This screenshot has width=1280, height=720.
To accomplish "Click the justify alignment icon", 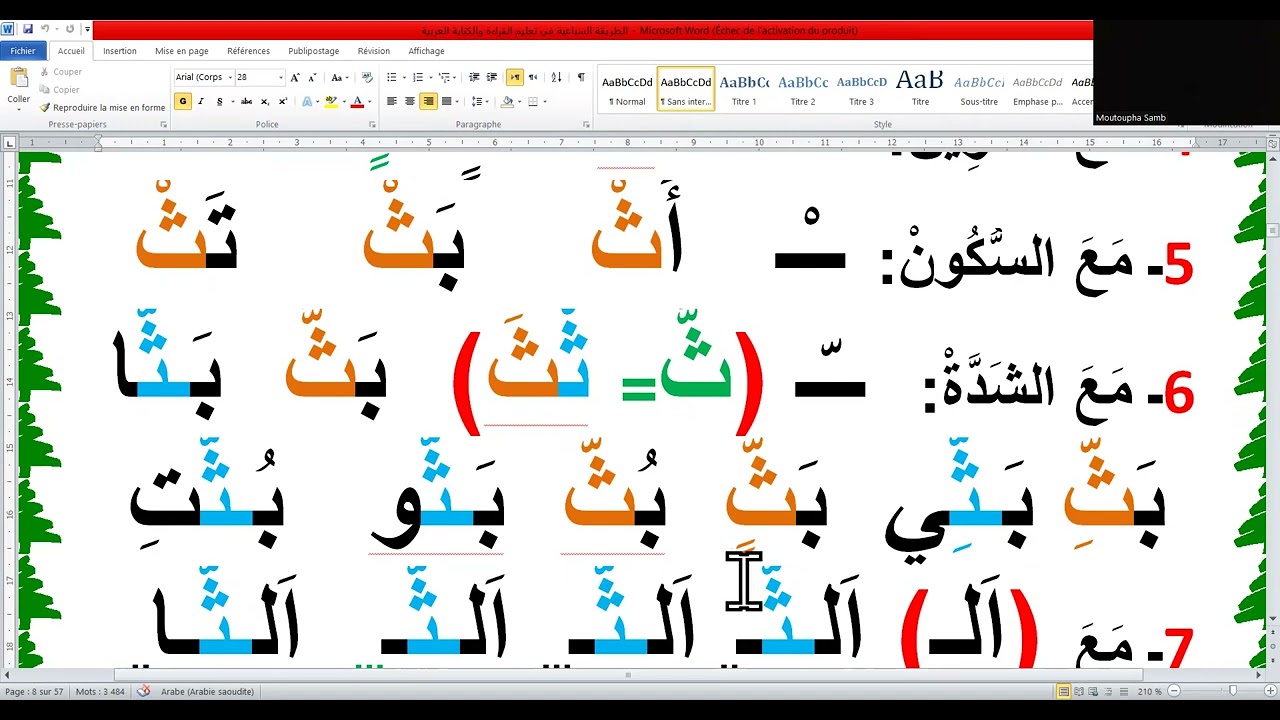I will point(446,101).
